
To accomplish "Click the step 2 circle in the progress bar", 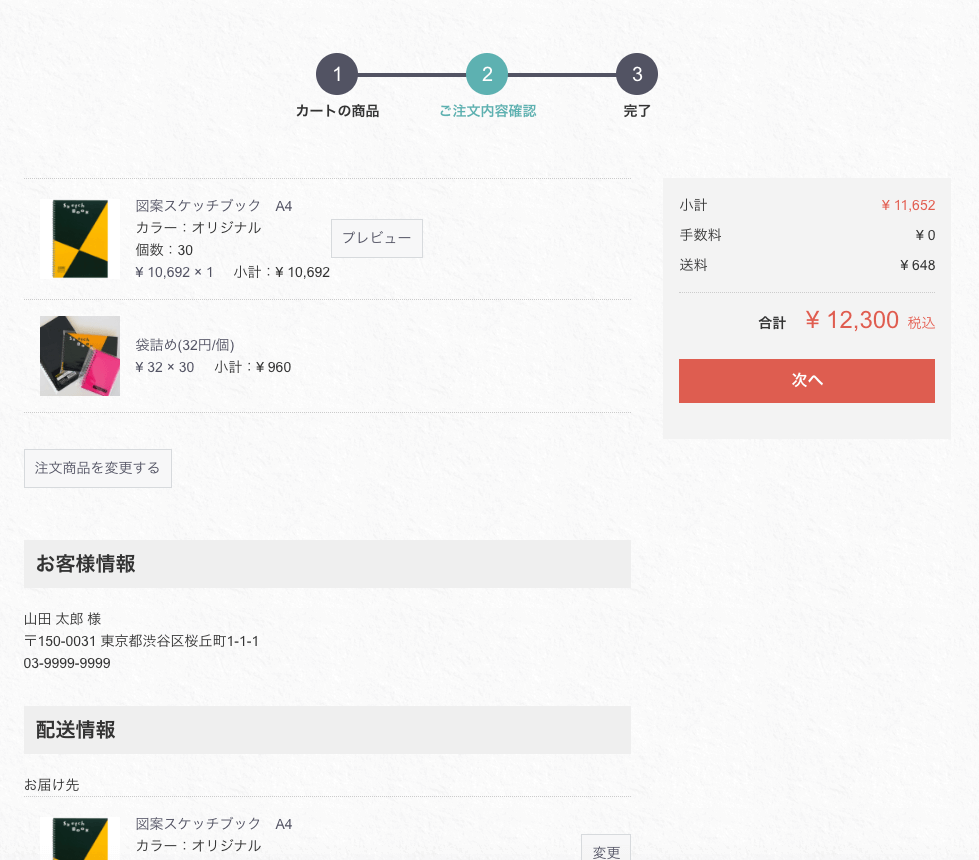I will point(487,74).
